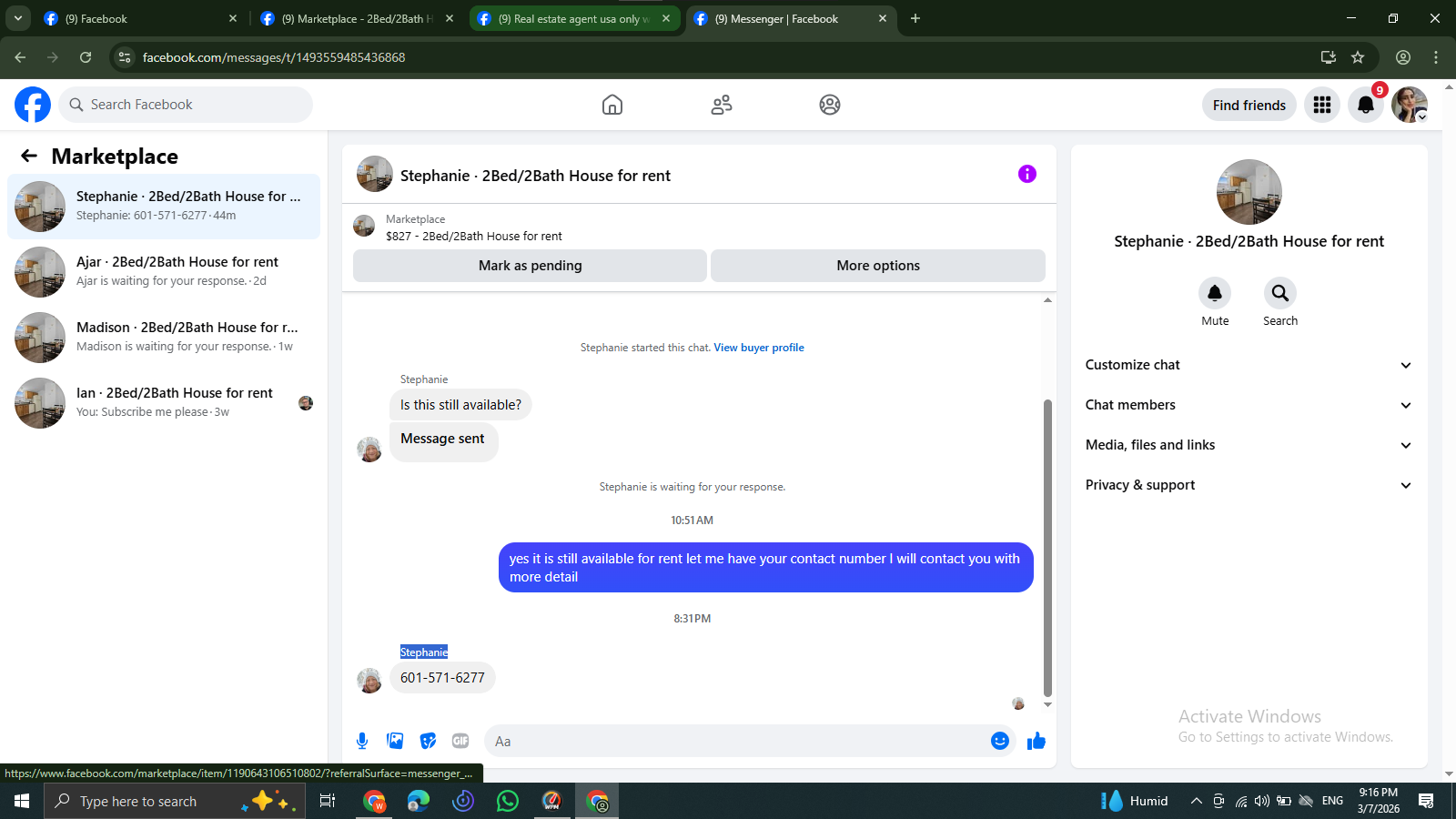Screen dimensions: 1456x819
Task: Open Chrome tab search dropdown
Action: click(x=18, y=18)
